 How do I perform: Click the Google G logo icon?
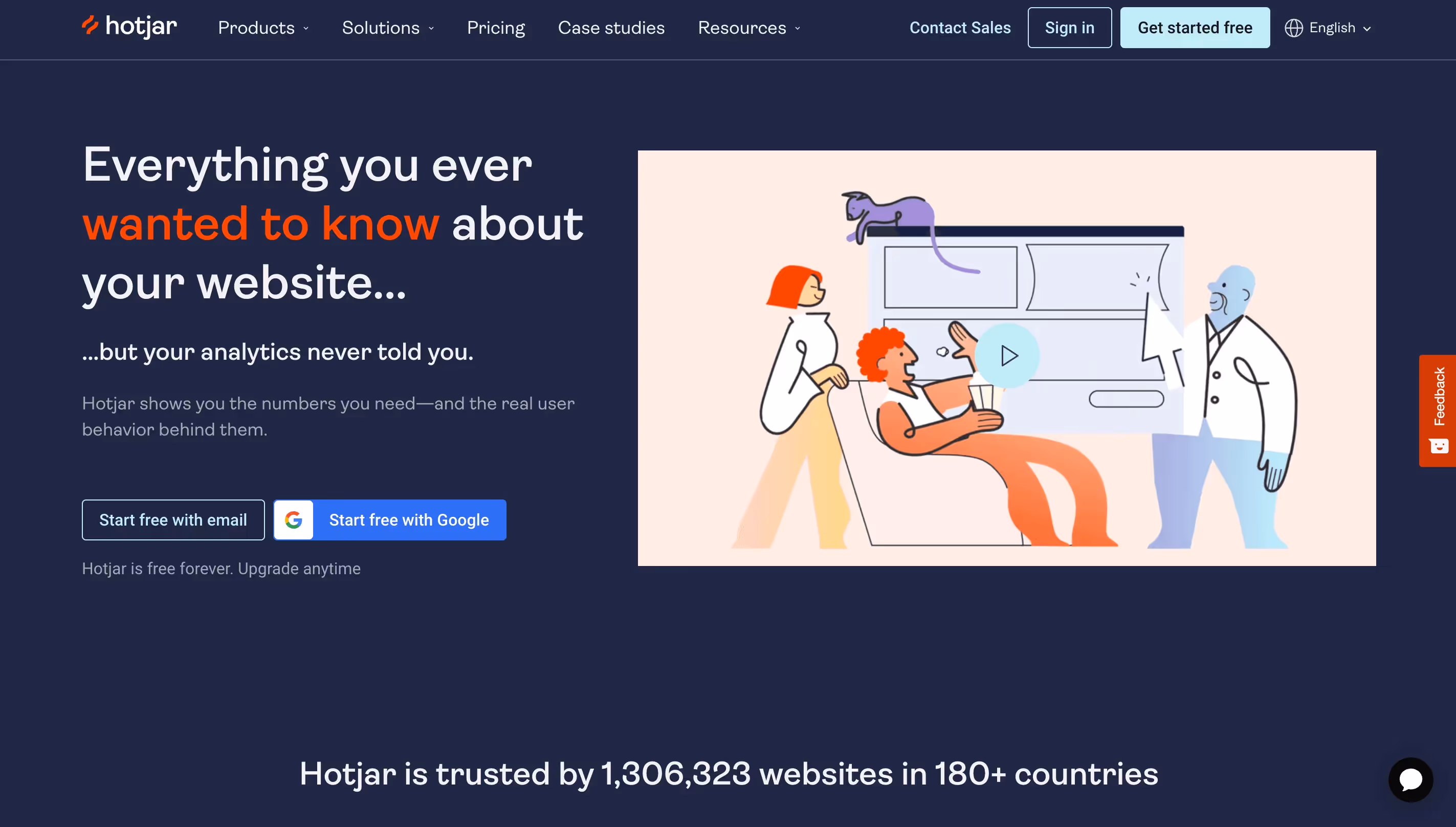tap(294, 520)
